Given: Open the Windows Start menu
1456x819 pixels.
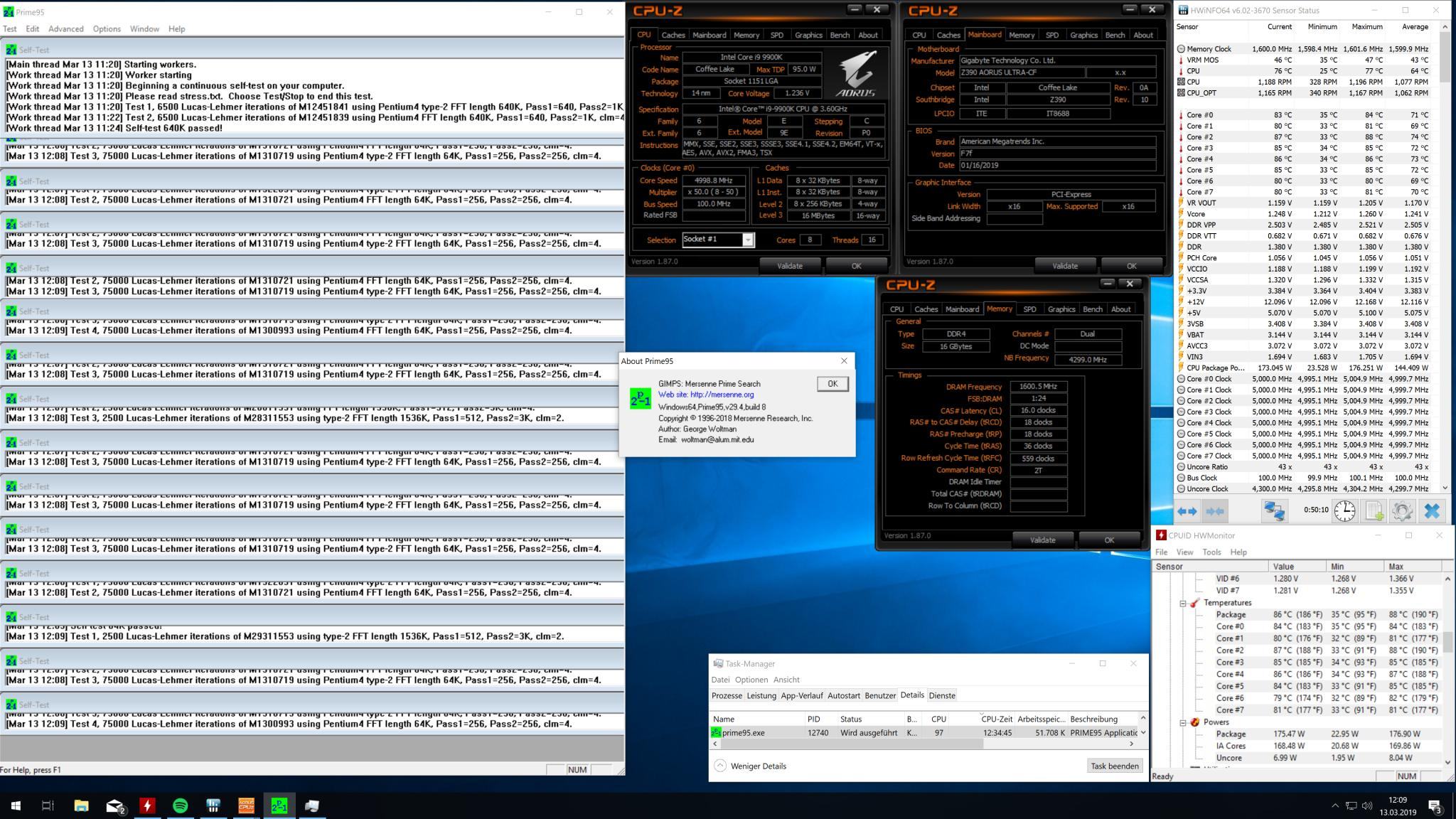Looking at the screenshot, I should coord(16,805).
